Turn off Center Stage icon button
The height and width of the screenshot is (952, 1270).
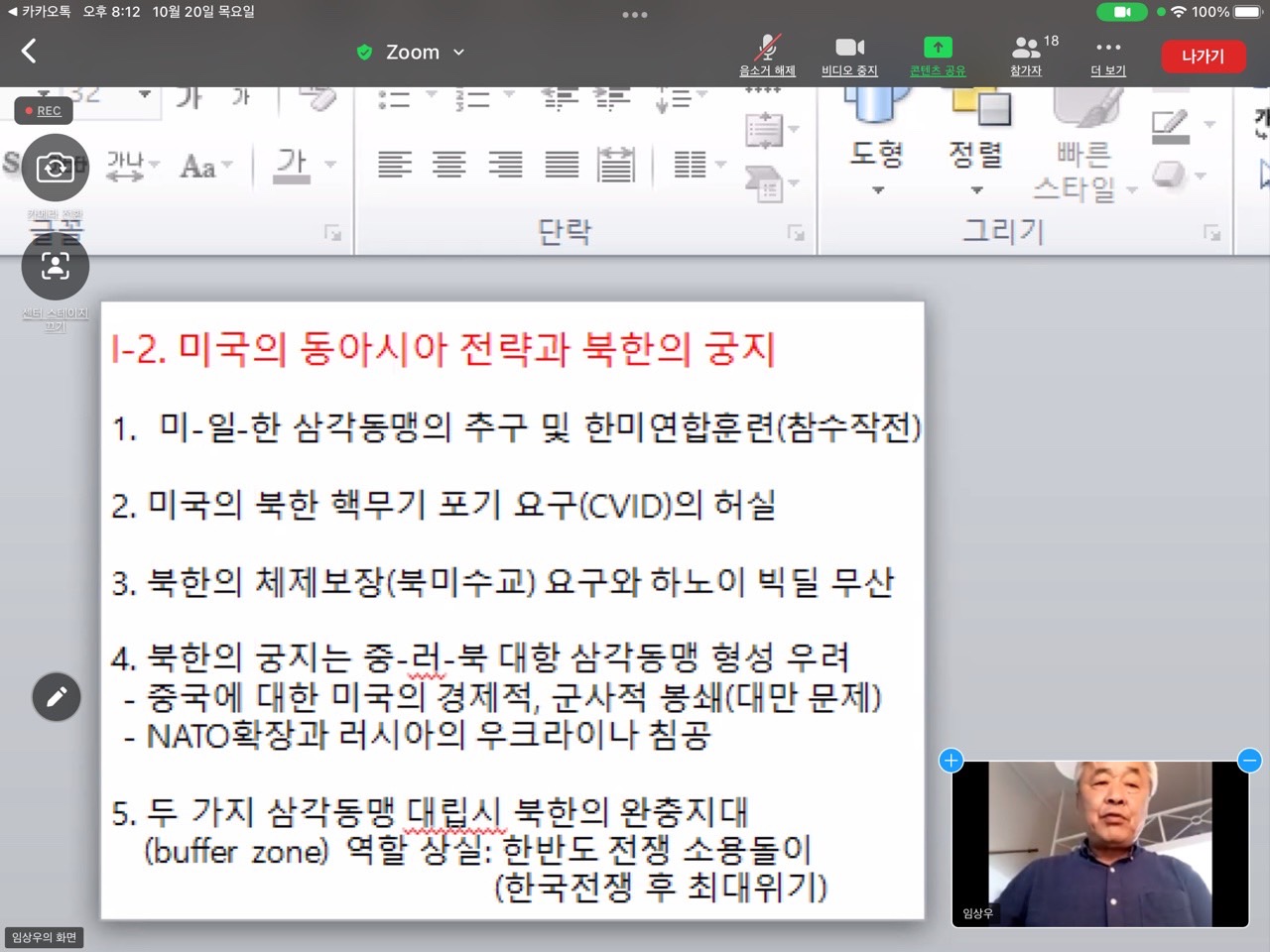[x=56, y=266]
